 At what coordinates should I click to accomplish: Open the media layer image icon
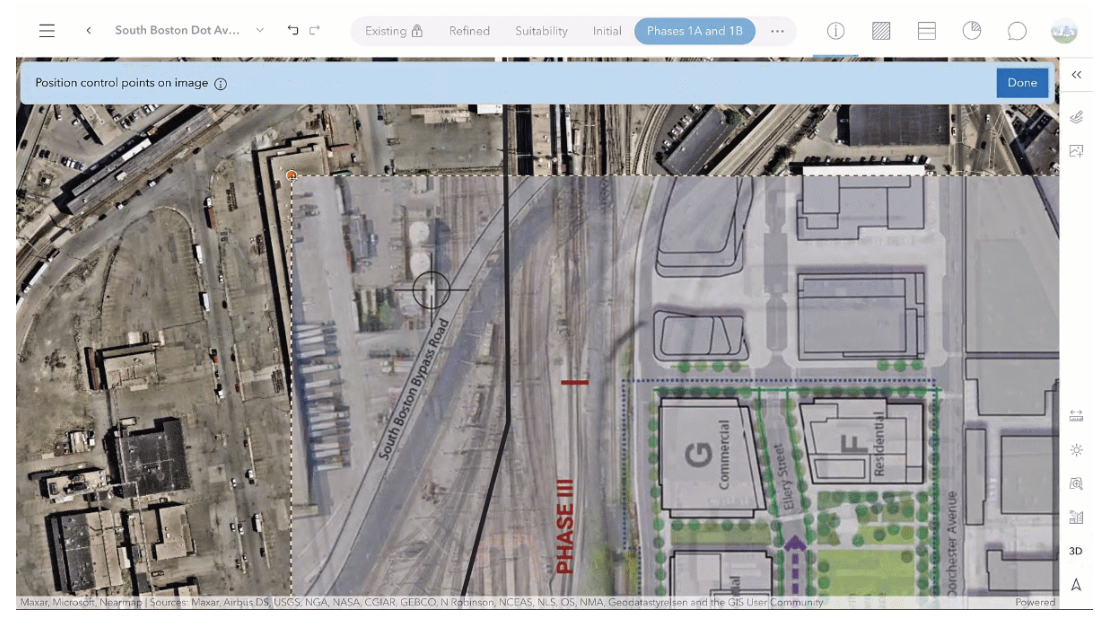tap(1078, 151)
